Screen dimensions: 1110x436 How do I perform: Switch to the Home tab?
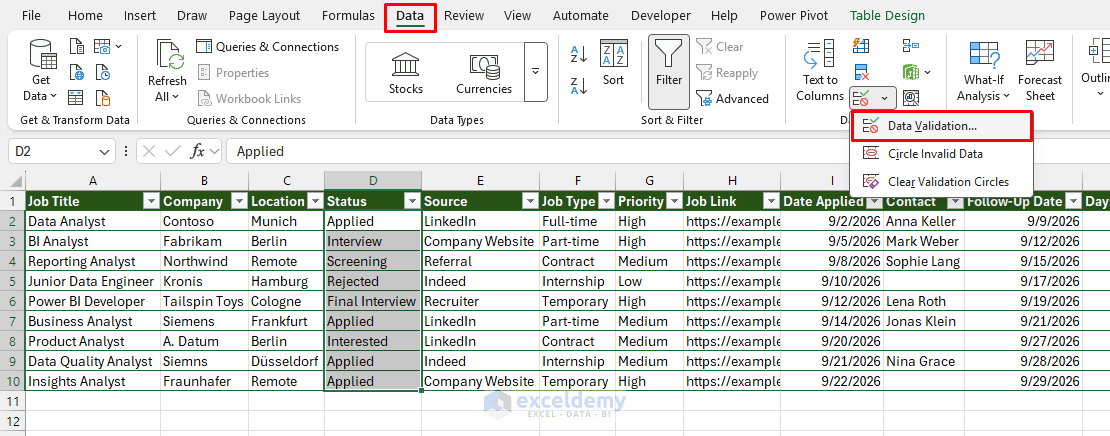(85, 16)
